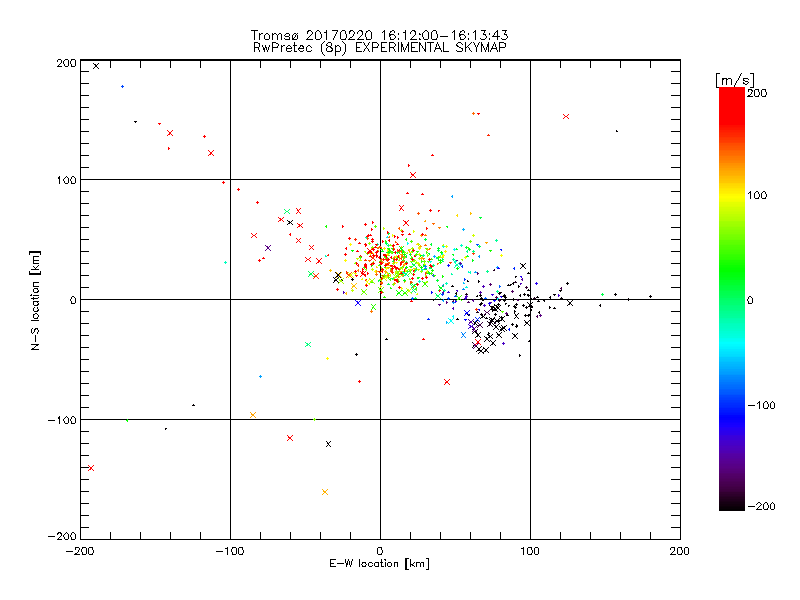Click the x-axis '-200' tick label
This screenshot has width=800, height=600.
pyautogui.click(x=80, y=552)
